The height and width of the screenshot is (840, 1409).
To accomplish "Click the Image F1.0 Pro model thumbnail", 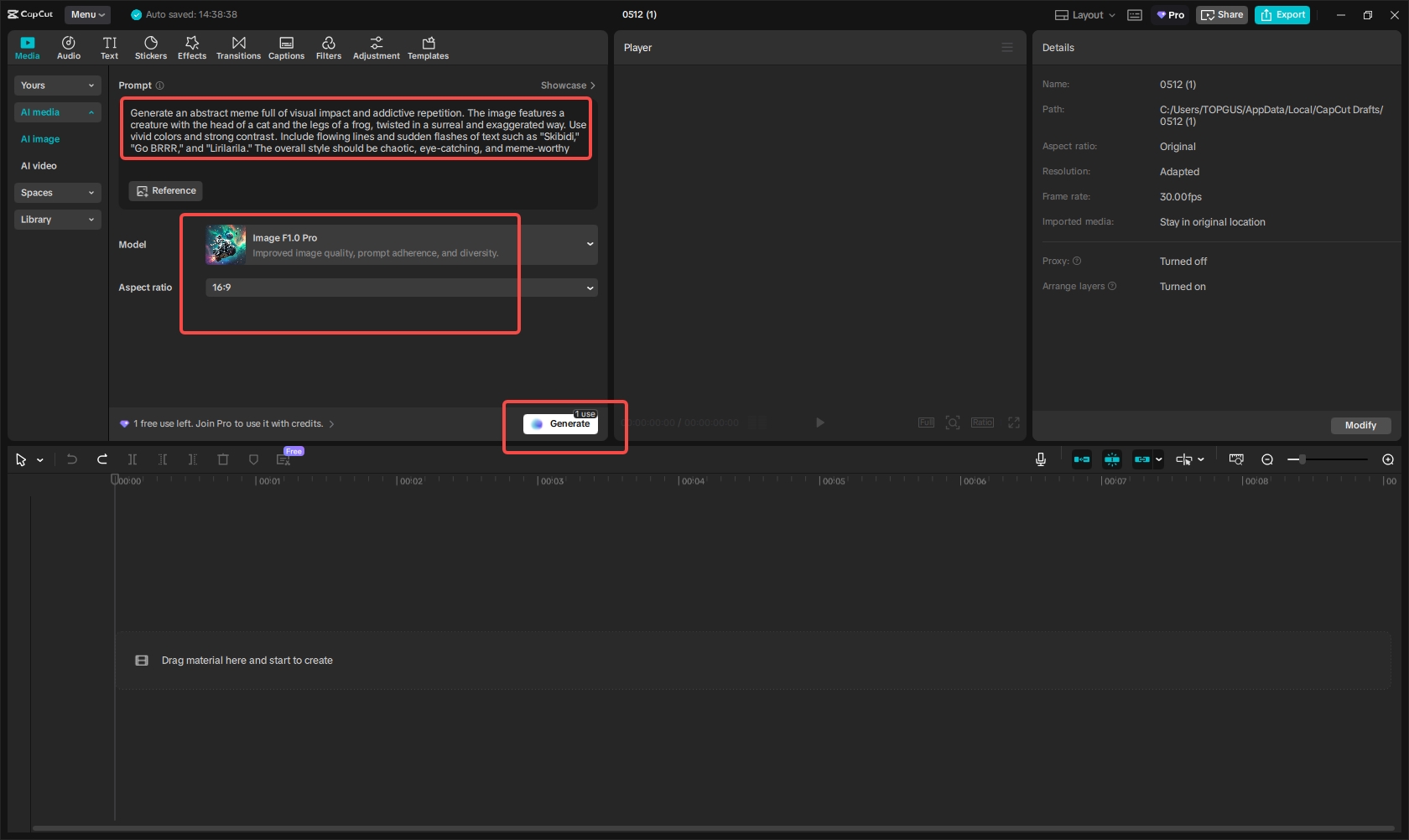I will [226, 245].
